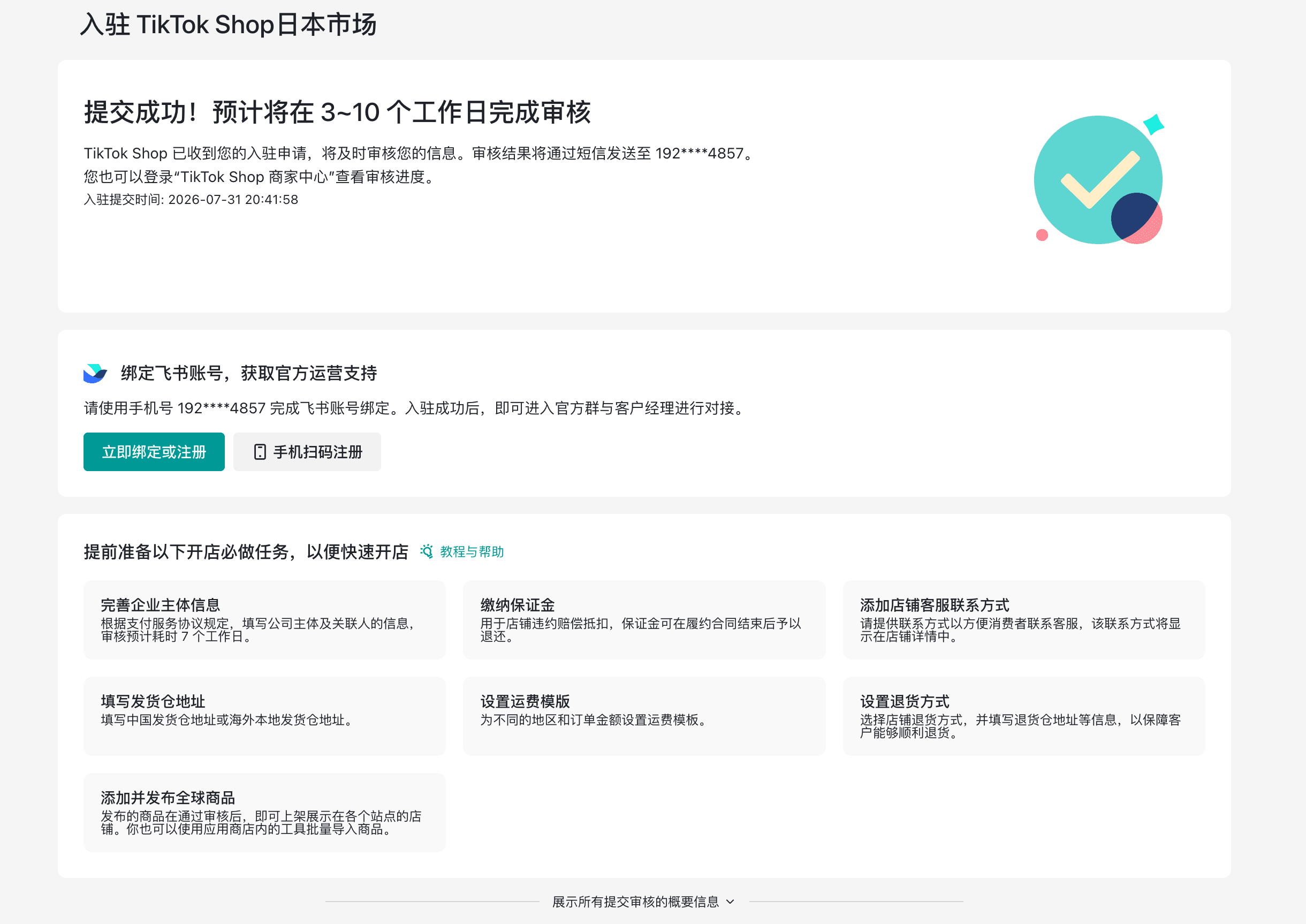This screenshot has width=1306, height=924.
Task: Click heading 绑定飞书账号，获取官方运营支持
Action: click(248, 373)
